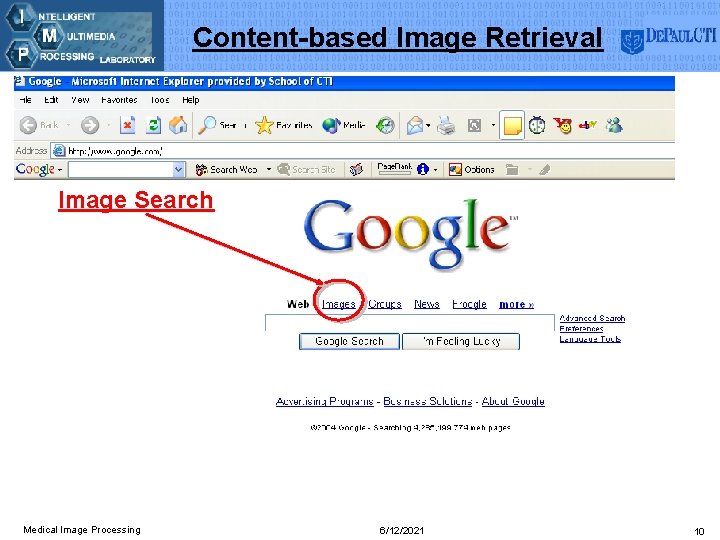Open the View menu

tap(80, 100)
